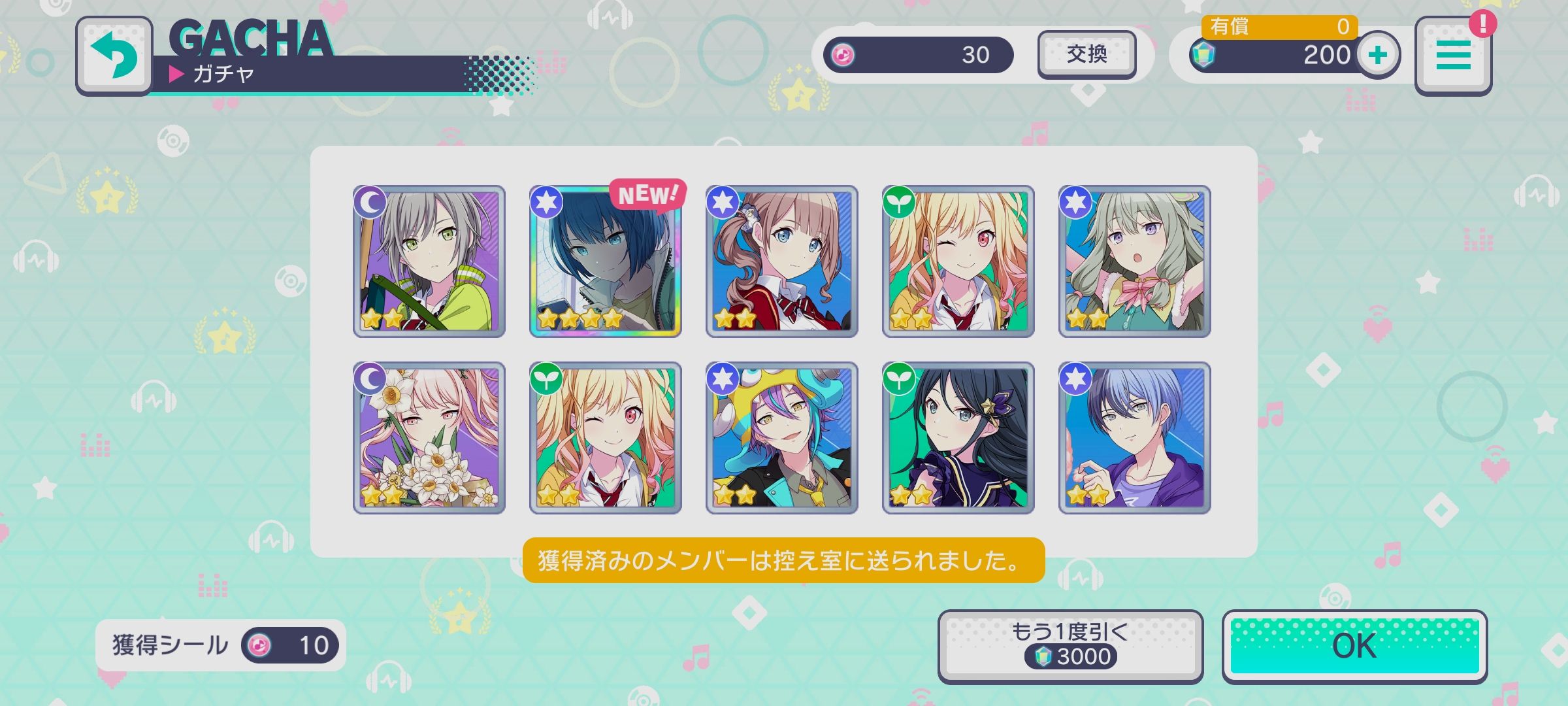Image resolution: width=1568 pixels, height=706 pixels.
Task: Tap the leaf attribute icon on black-haired card
Action: tap(899, 378)
